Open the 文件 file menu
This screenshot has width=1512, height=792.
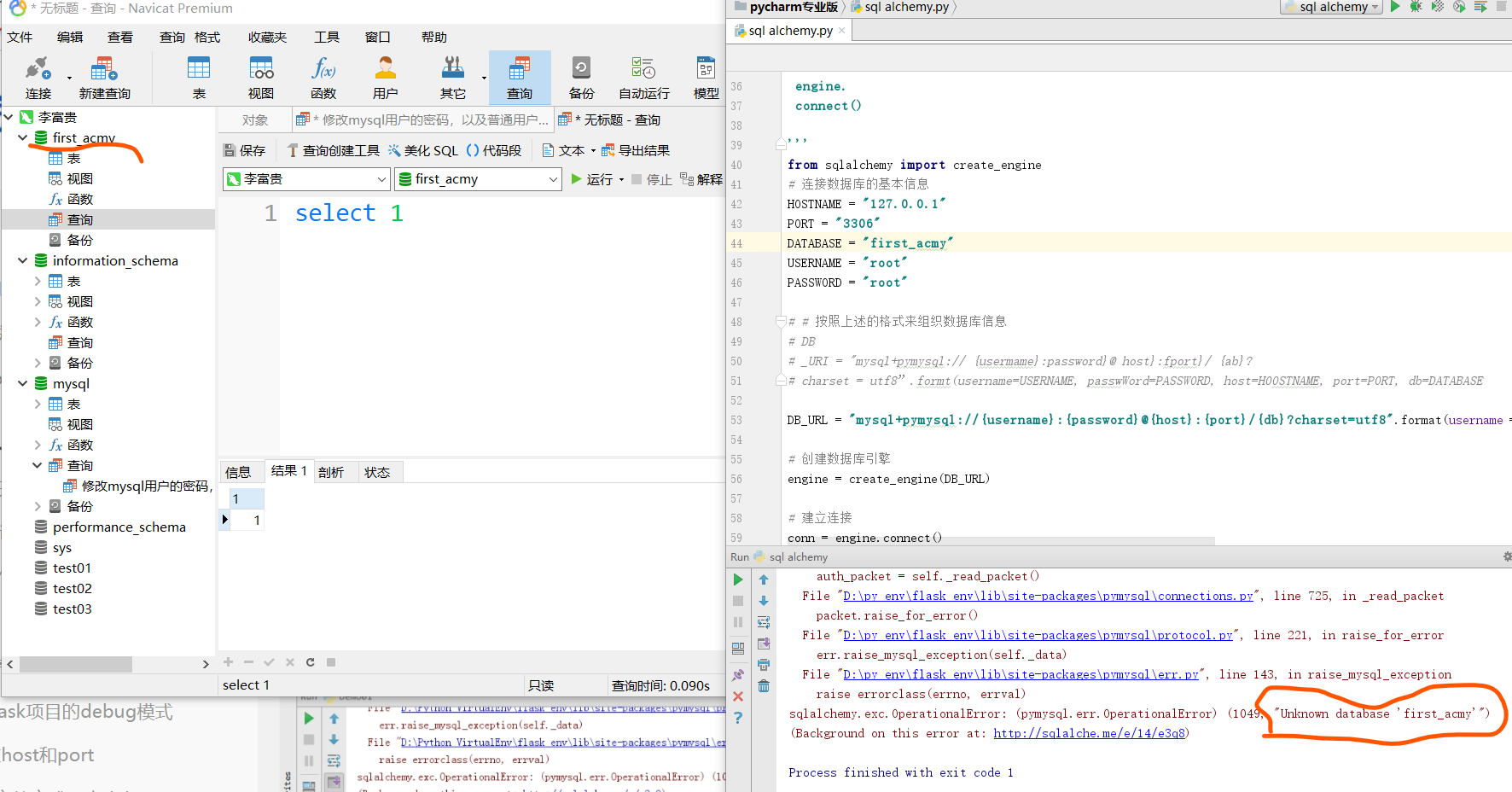(20, 37)
